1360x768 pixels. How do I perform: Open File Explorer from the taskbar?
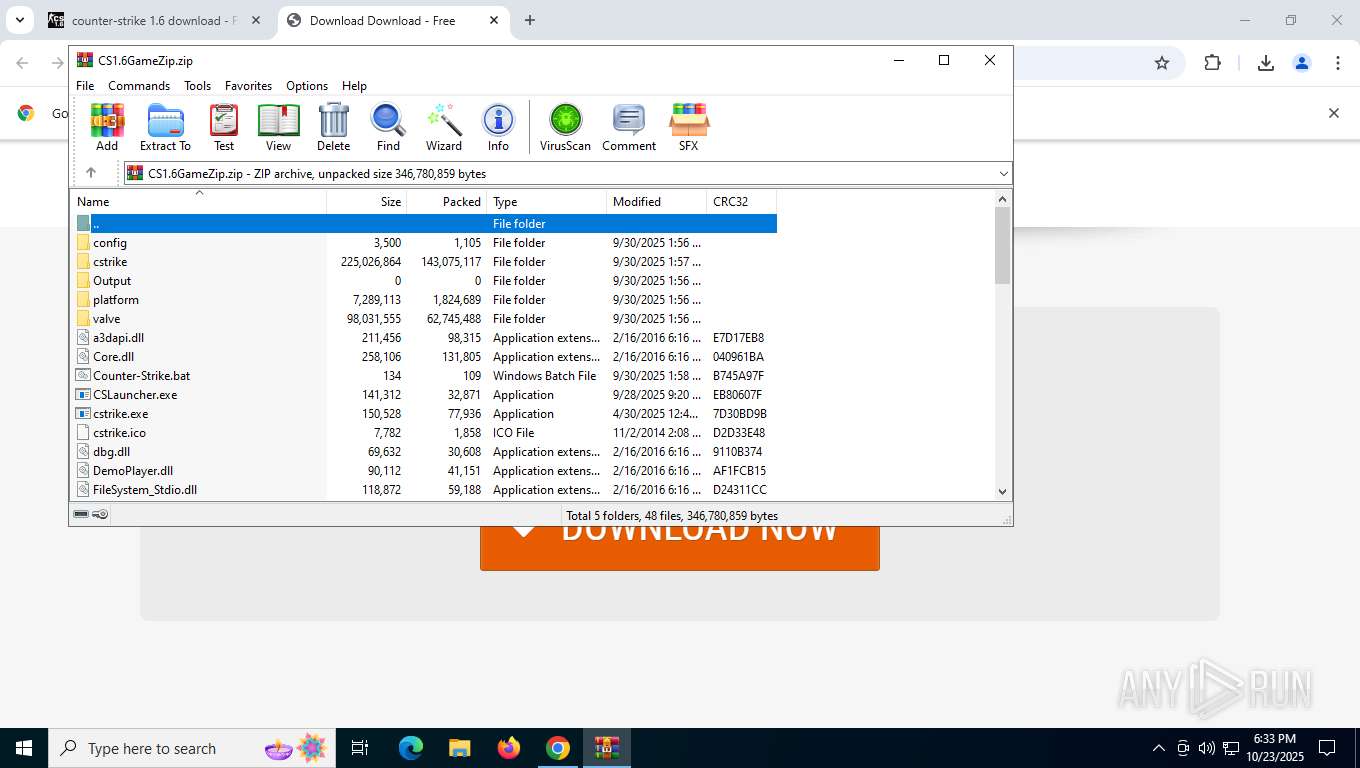(459, 748)
